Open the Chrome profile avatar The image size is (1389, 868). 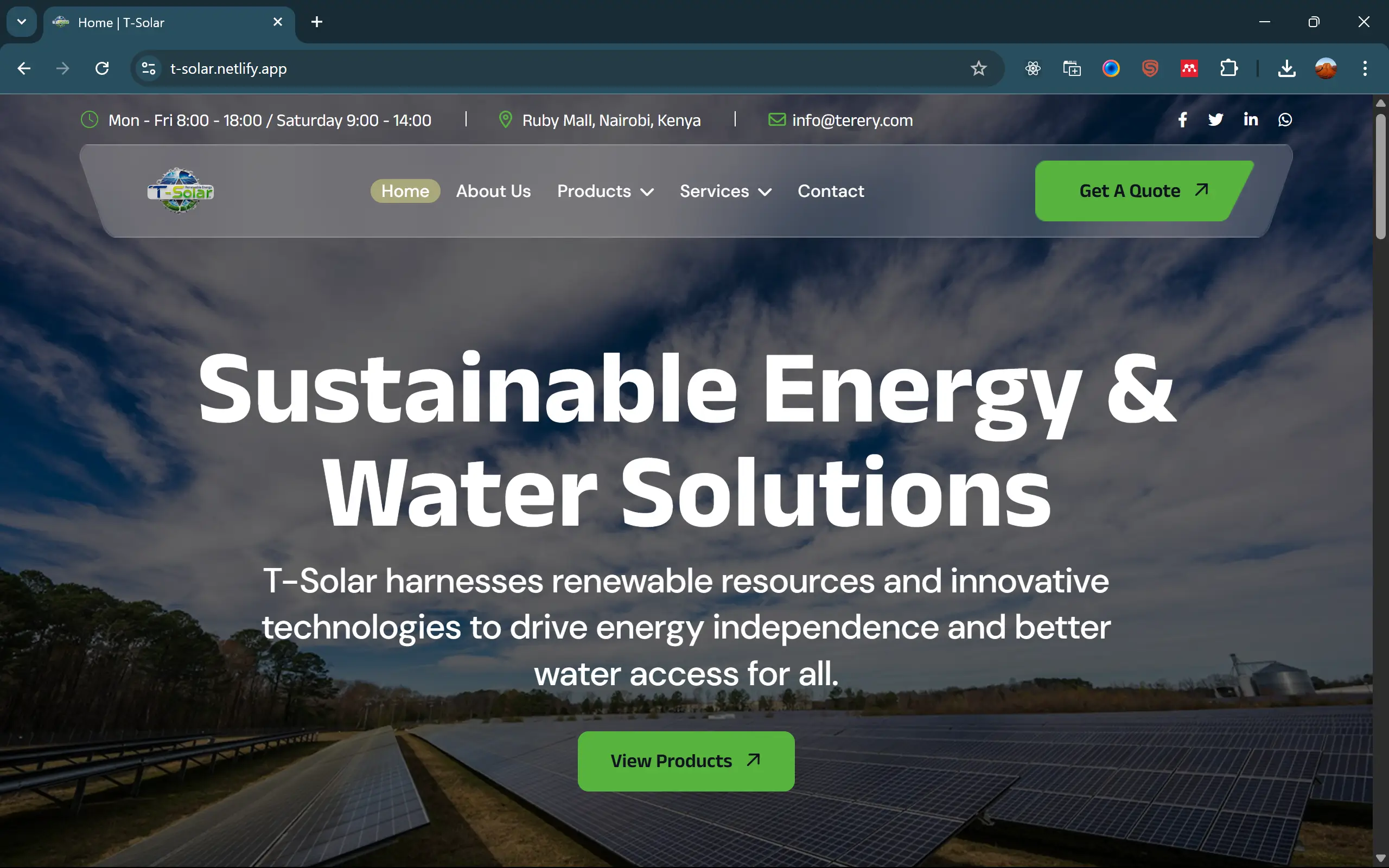(x=1326, y=69)
